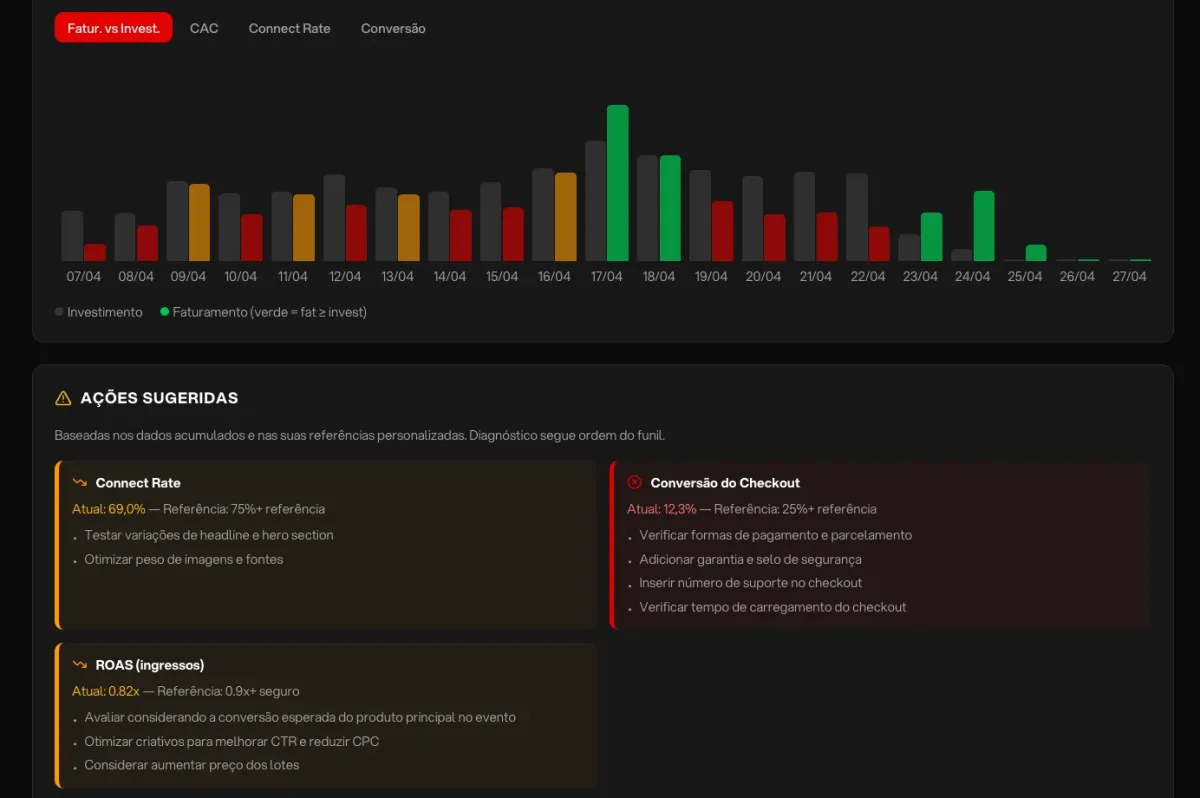The height and width of the screenshot is (798, 1200).
Task: Show the Conversão chart tab
Action: click(393, 28)
